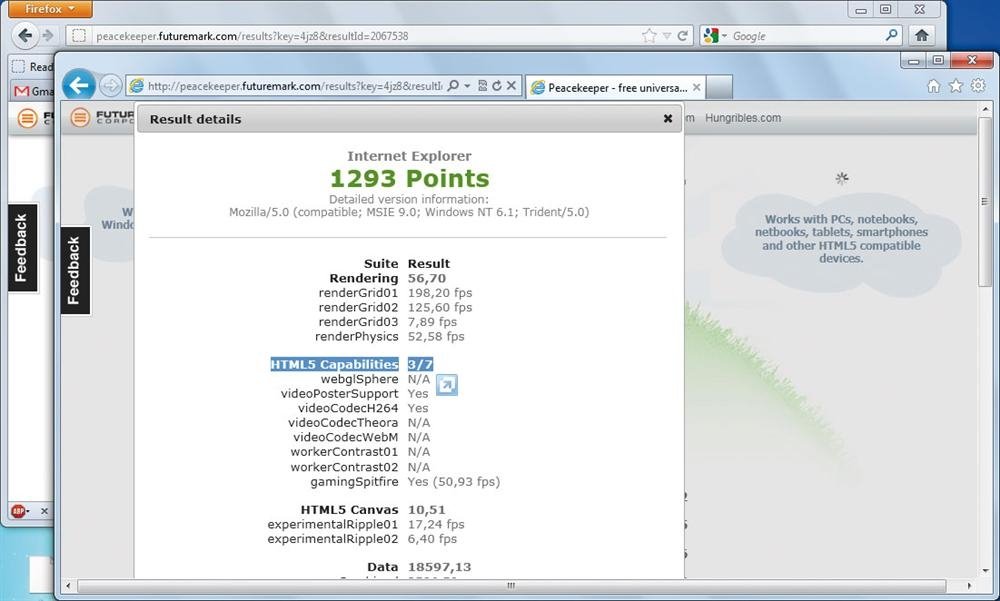Click Futuremark logo in Firefox page
1000x601 pixels.
coord(35,117)
